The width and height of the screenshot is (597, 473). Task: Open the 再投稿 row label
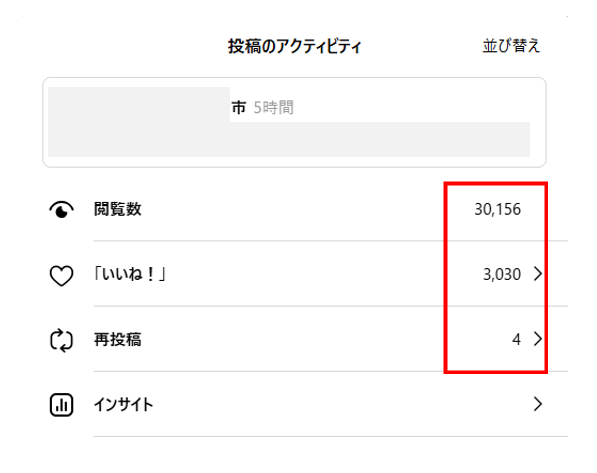(x=118, y=339)
